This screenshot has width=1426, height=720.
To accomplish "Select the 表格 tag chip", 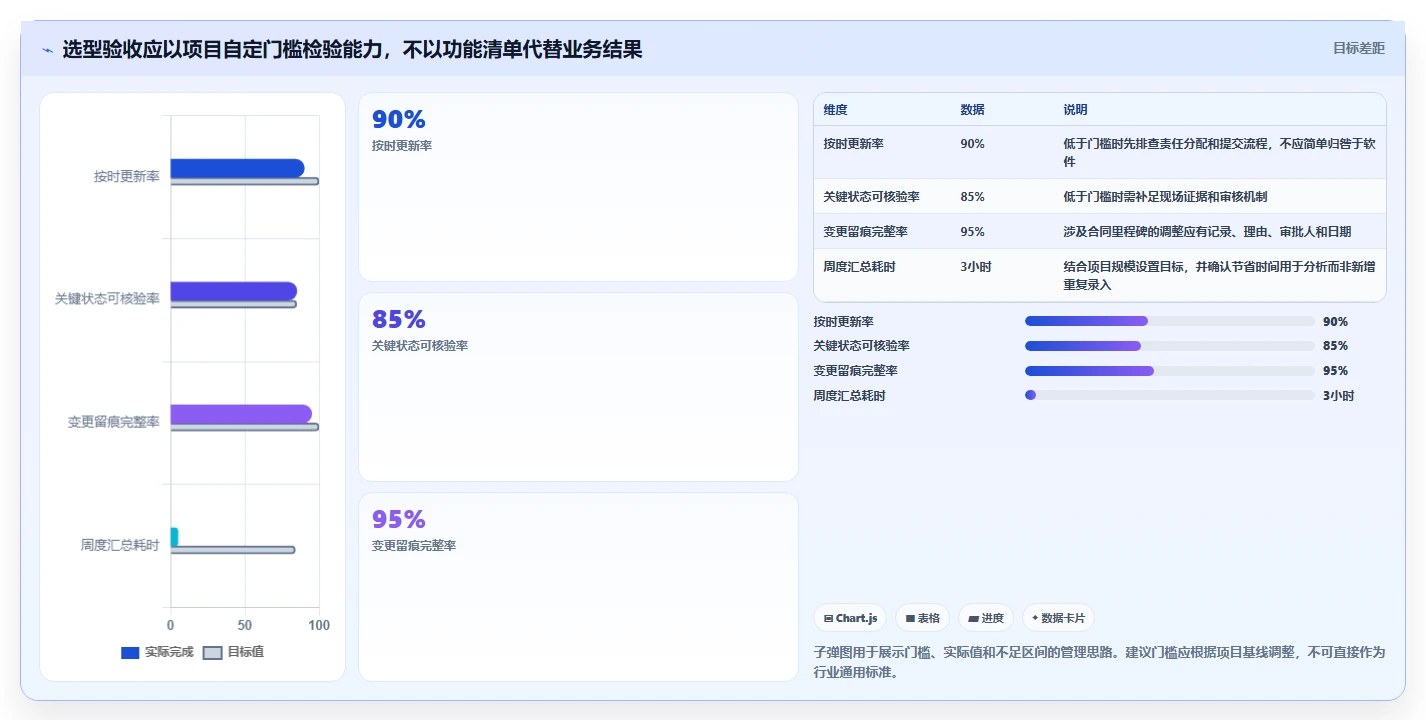I will [922, 618].
